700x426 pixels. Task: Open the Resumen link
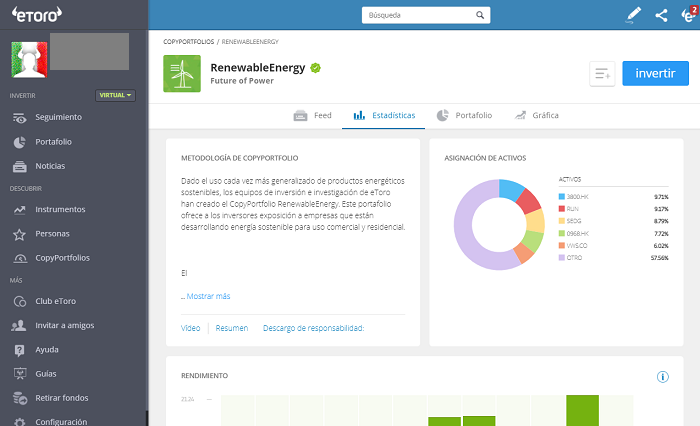pos(232,328)
